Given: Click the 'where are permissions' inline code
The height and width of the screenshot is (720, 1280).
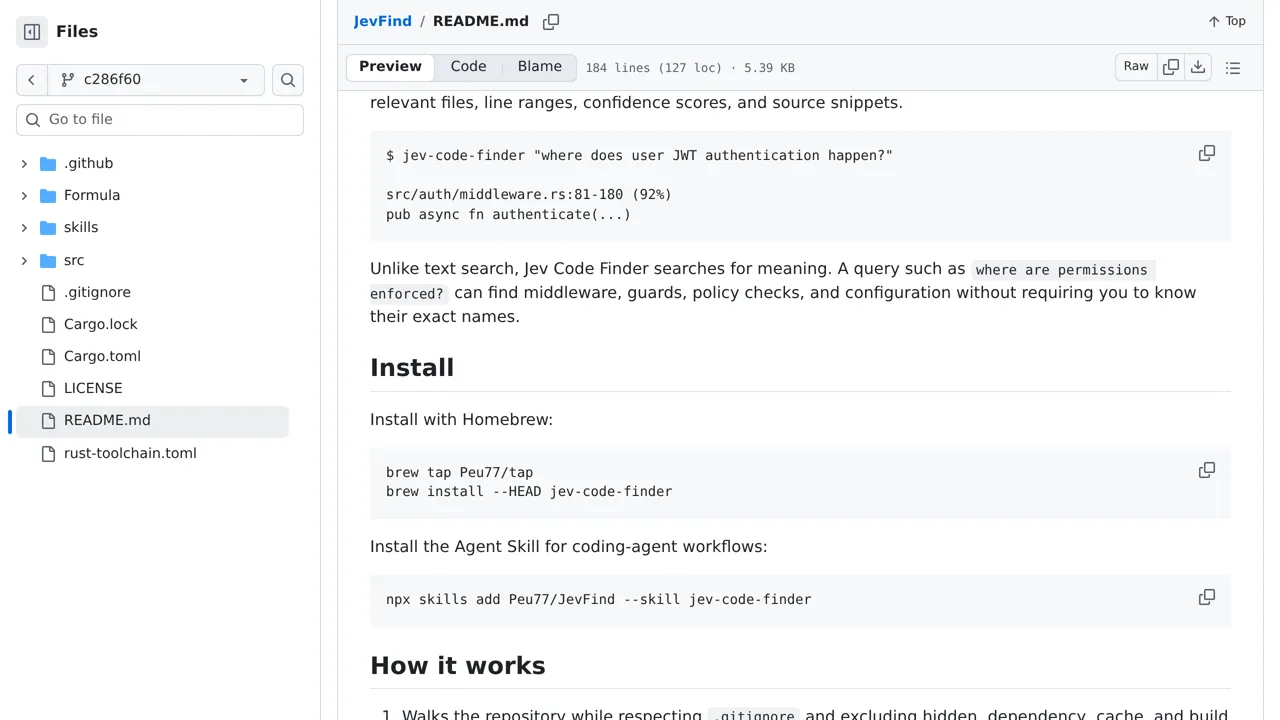Looking at the screenshot, I should [x=1061, y=270].
